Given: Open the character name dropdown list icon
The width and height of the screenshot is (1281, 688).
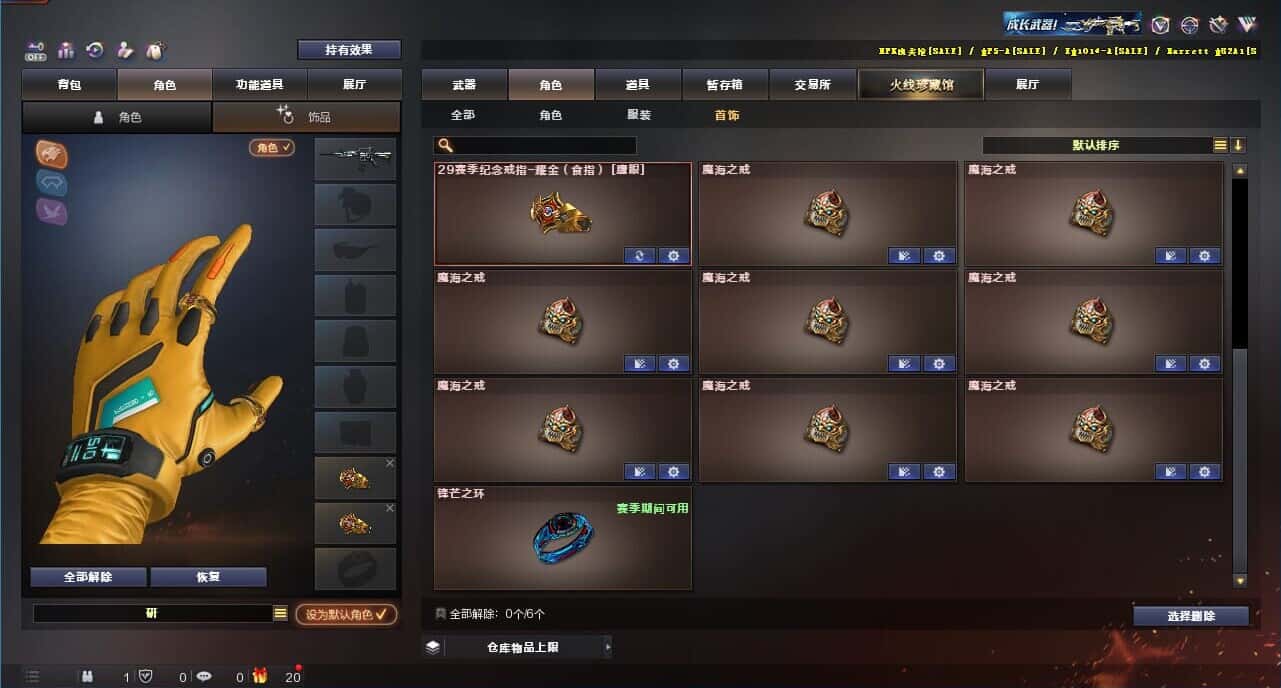Looking at the screenshot, I should tap(280, 613).
